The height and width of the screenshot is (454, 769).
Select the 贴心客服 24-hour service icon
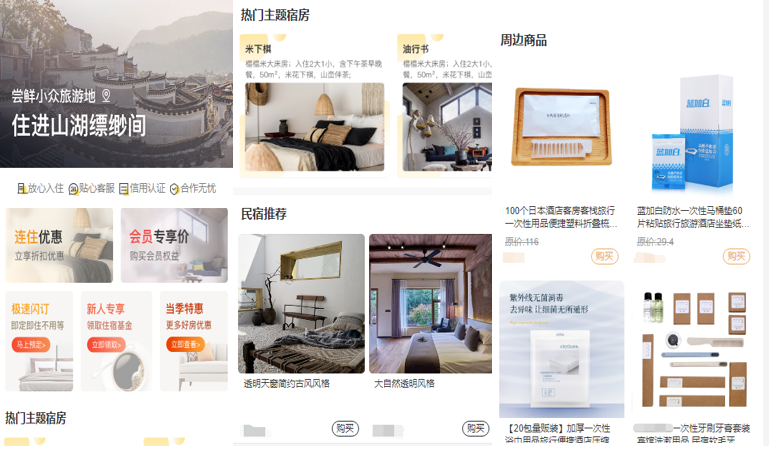tap(73, 189)
